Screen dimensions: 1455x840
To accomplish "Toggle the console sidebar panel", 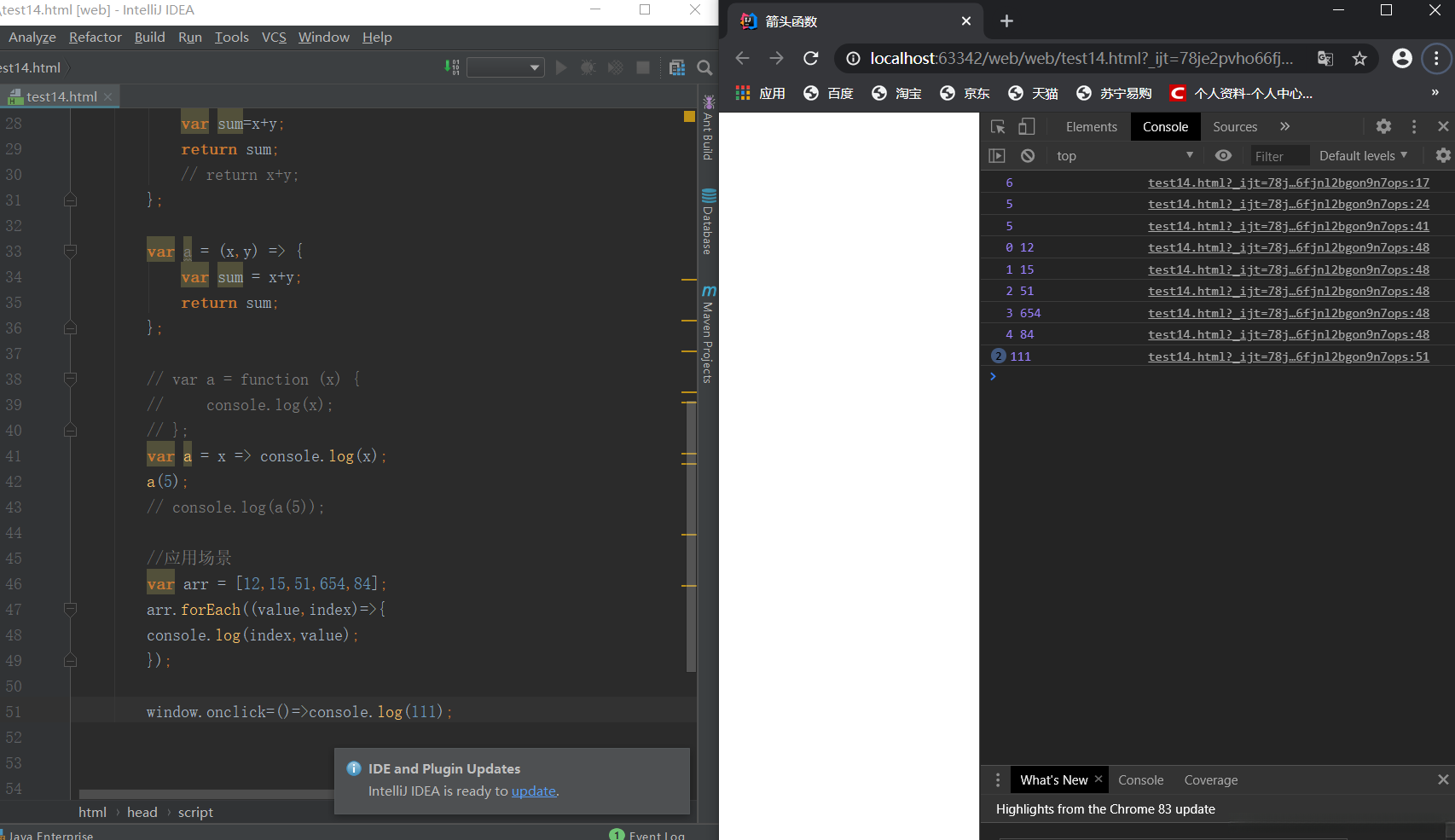I will point(997,155).
